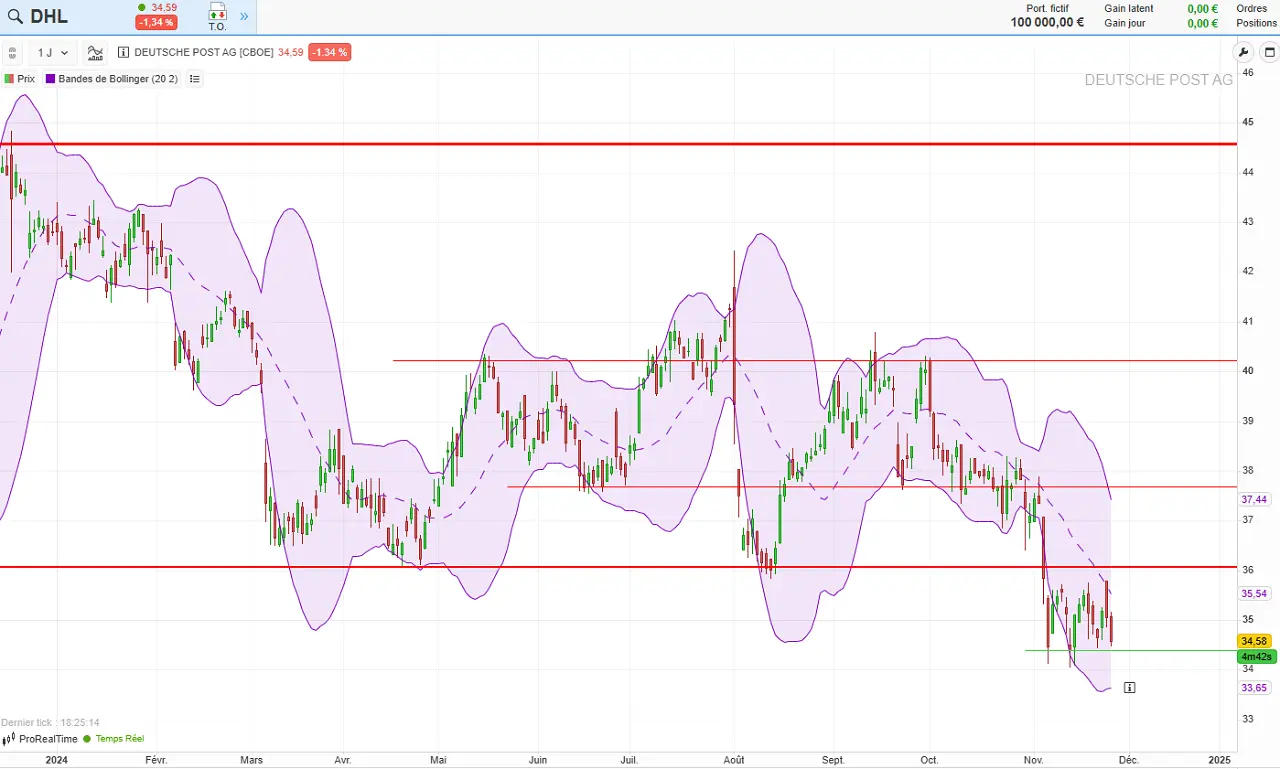
Task: Click the 2025 label on time axis
Action: click(1220, 760)
